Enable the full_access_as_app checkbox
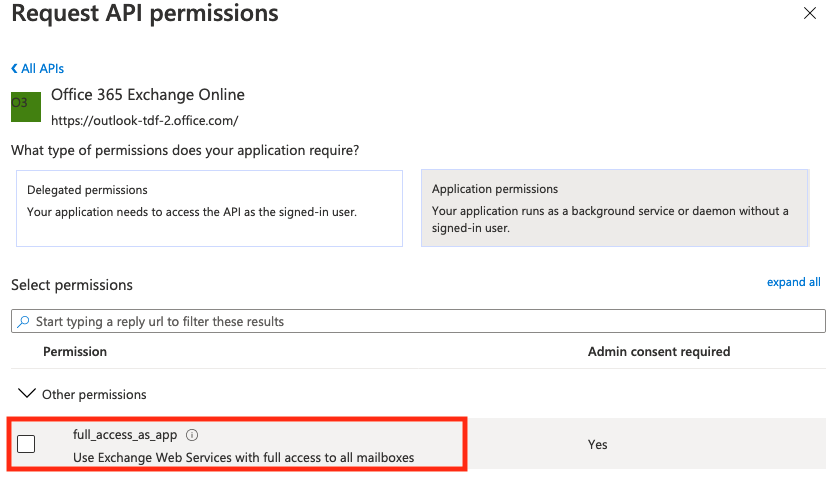The image size is (839, 483). tap(27, 444)
